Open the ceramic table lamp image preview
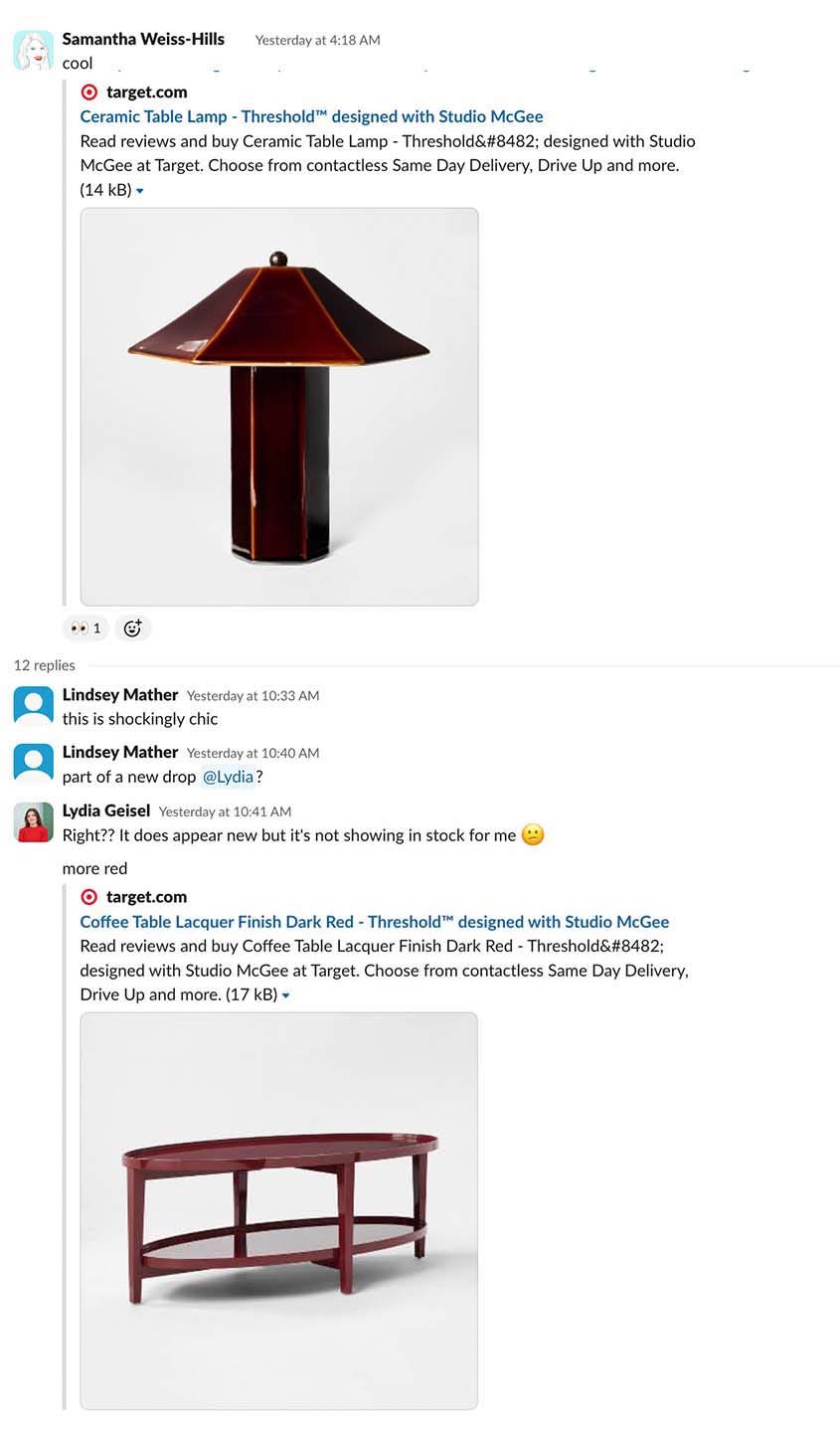This screenshot has width=840, height=1436. pos(278,407)
